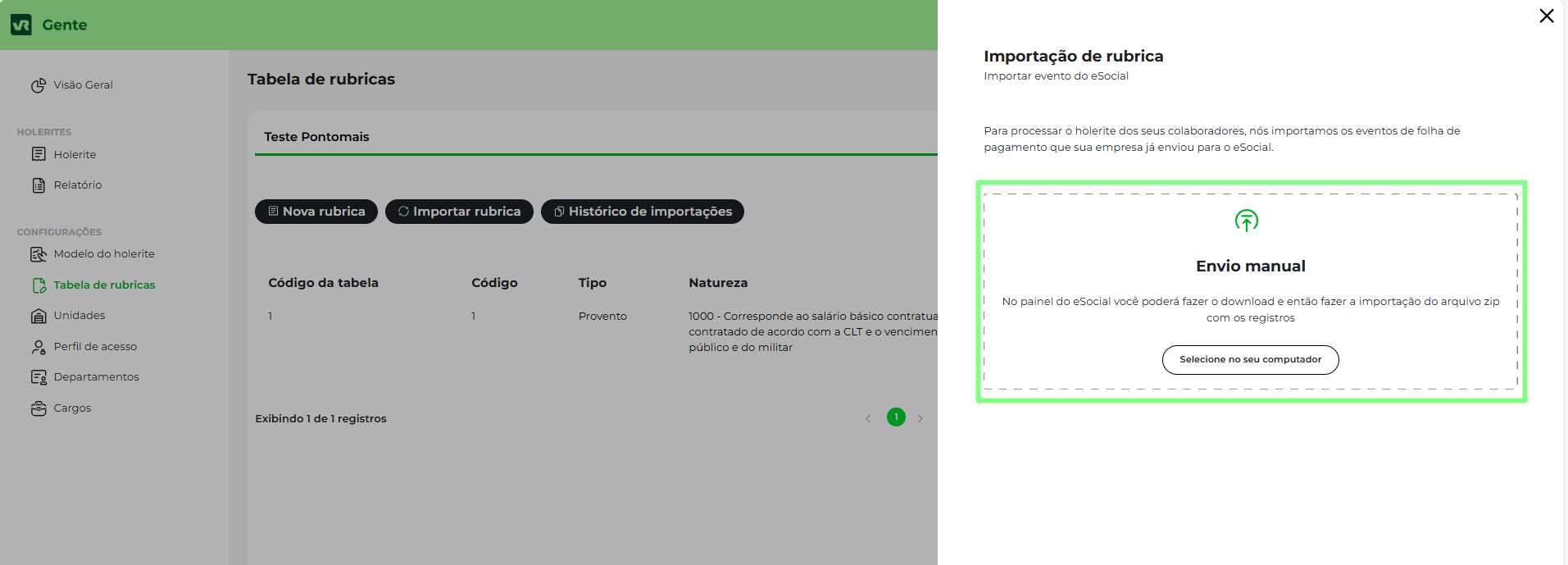Open Histórico de importações
Image resolution: width=1568 pixels, height=565 pixels.
coord(642,212)
